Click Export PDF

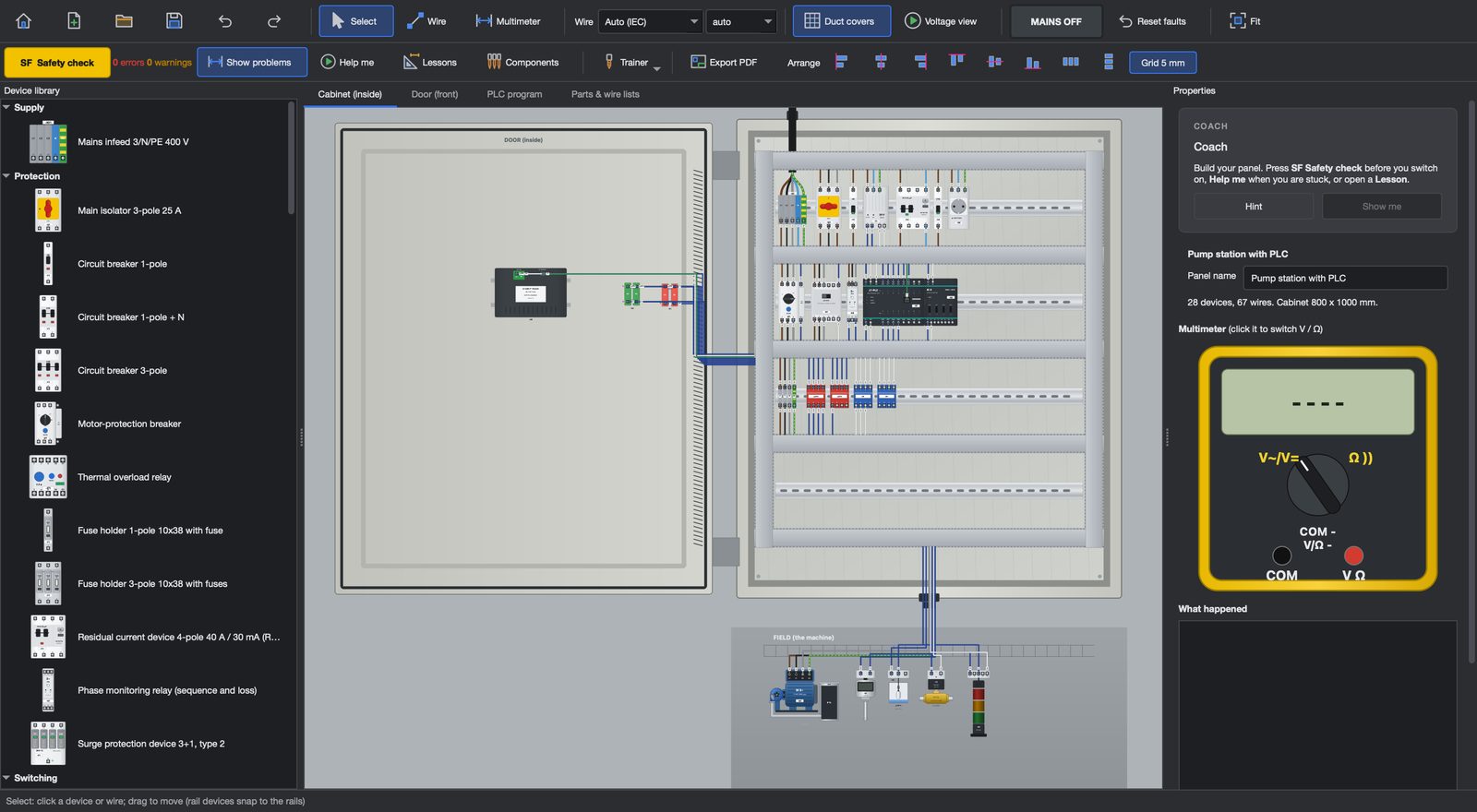pyautogui.click(x=725, y=63)
